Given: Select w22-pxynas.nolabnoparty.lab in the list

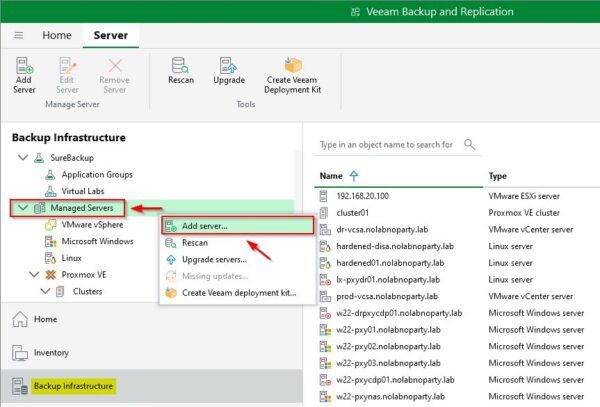Looking at the screenshot, I should tap(390, 397).
